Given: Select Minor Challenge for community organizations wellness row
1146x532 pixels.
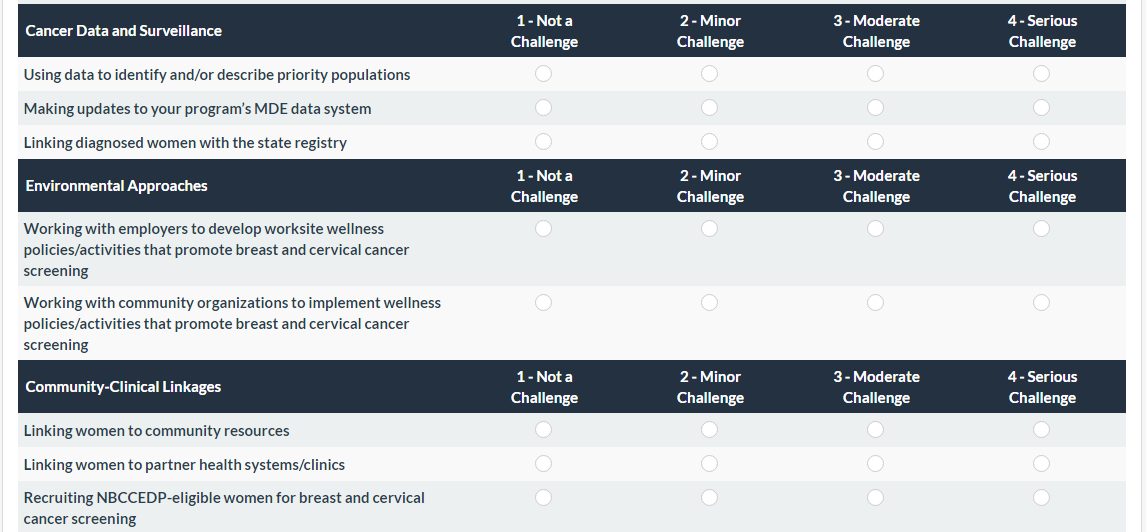Looking at the screenshot, I should point(709,303).
